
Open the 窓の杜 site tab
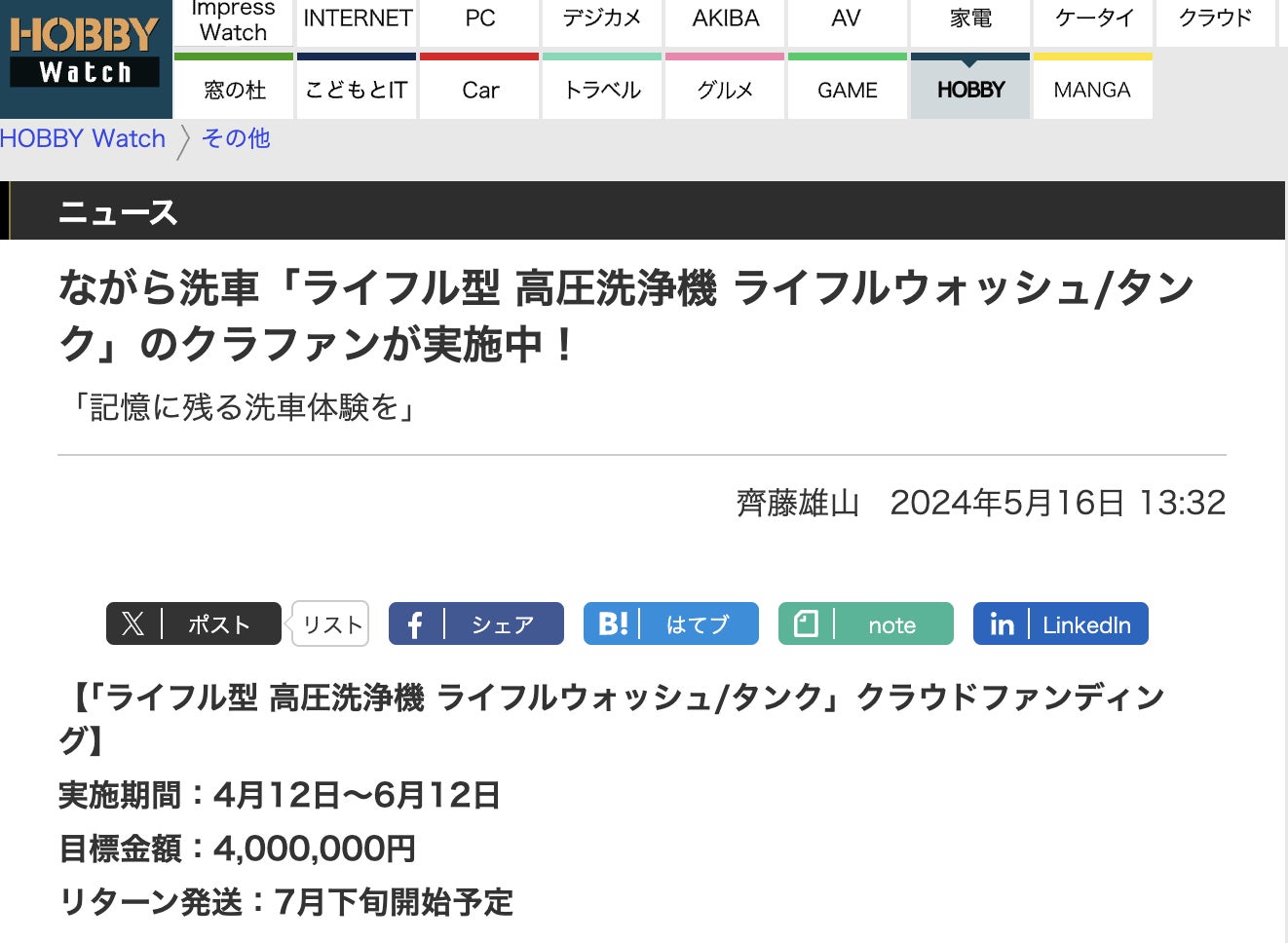pyautogui.click(x=234, y=90)
